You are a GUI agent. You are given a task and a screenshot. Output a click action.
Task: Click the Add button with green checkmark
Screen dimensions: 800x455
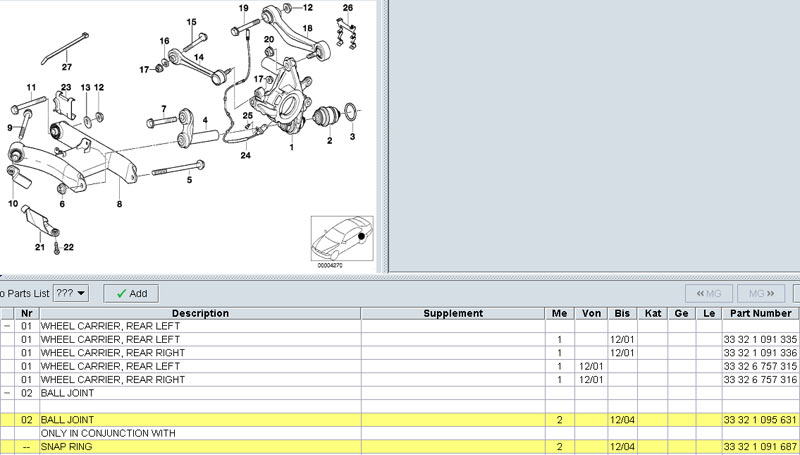(x=131, y=293)
